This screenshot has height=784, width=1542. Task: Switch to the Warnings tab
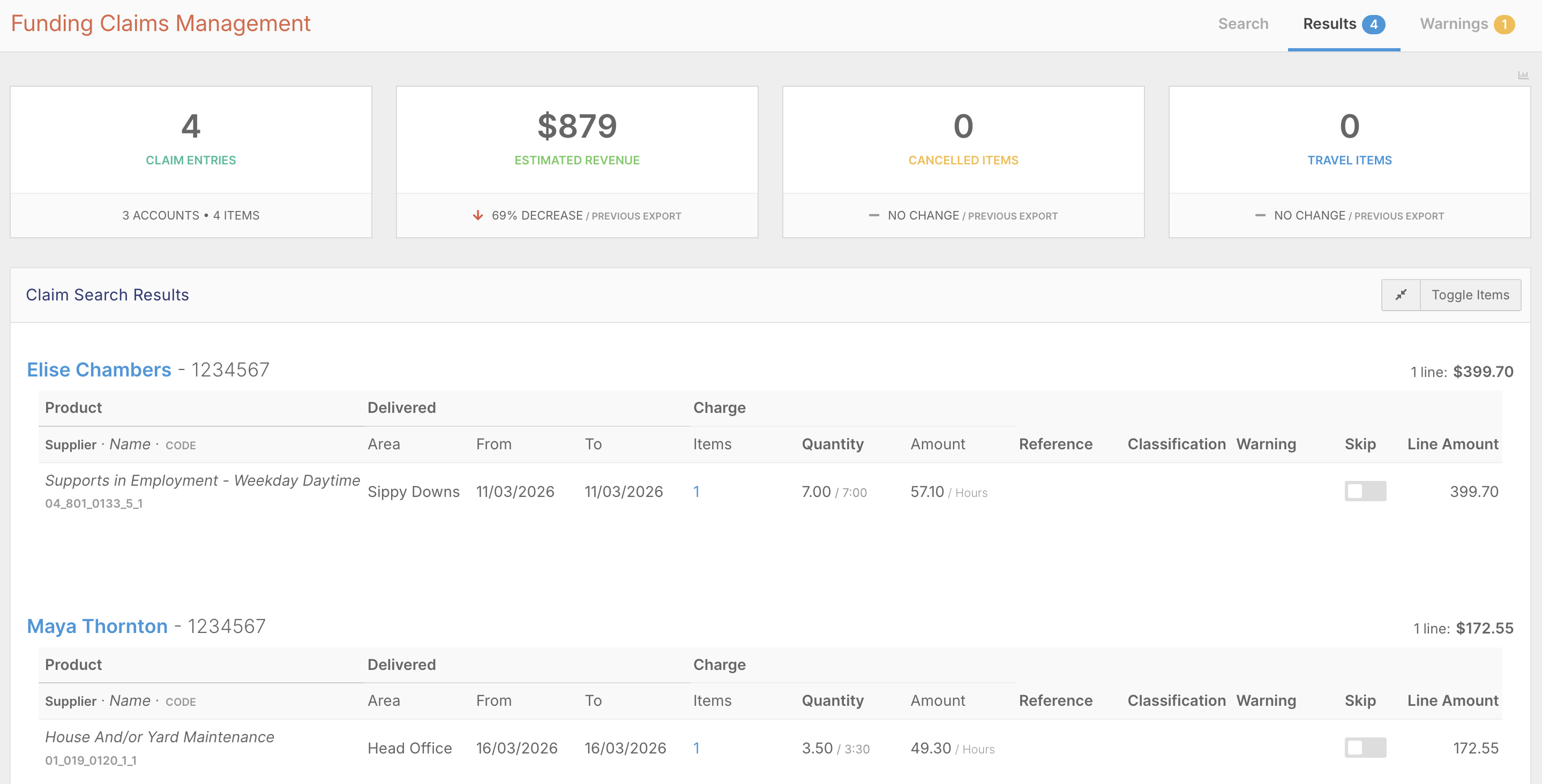coord(1466,24)
